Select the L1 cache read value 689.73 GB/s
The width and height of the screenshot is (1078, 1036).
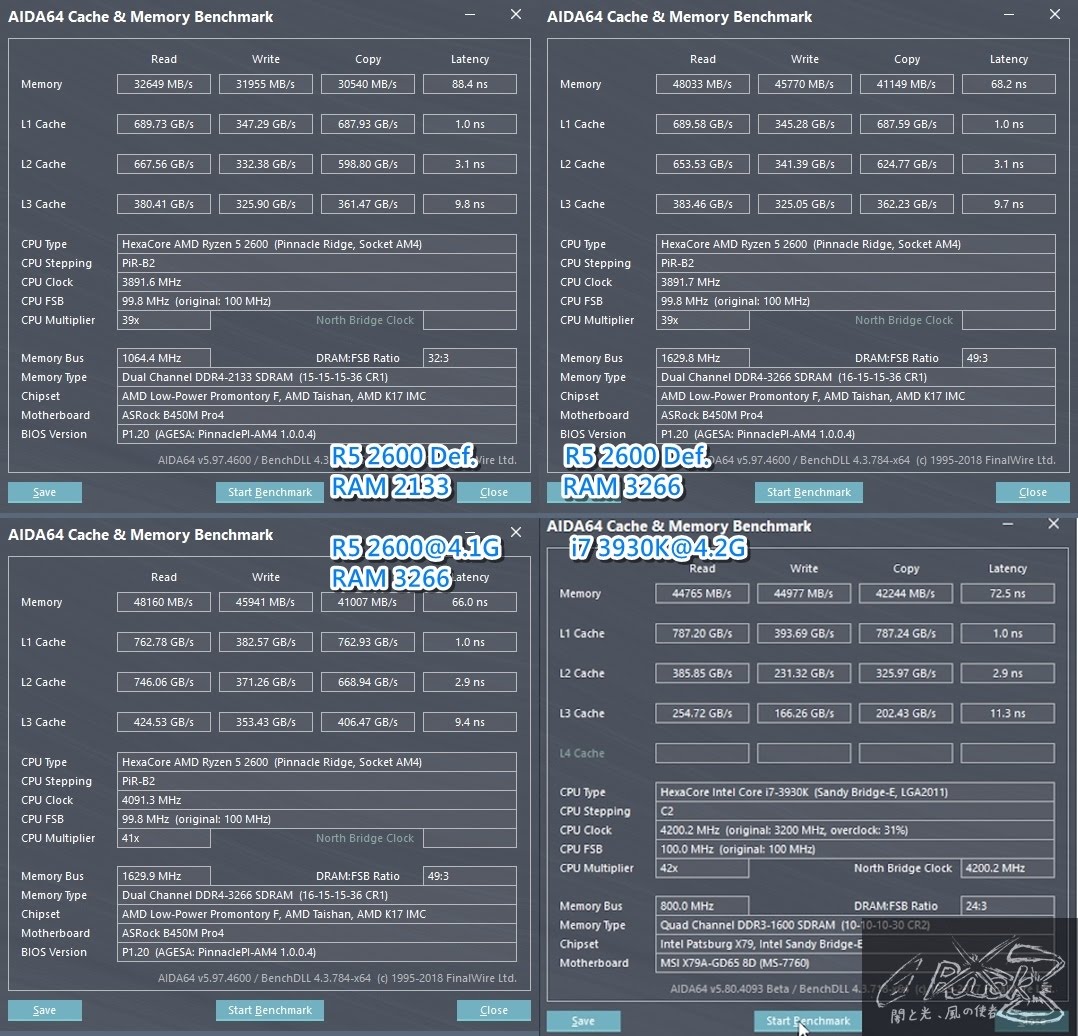[164, 124]
